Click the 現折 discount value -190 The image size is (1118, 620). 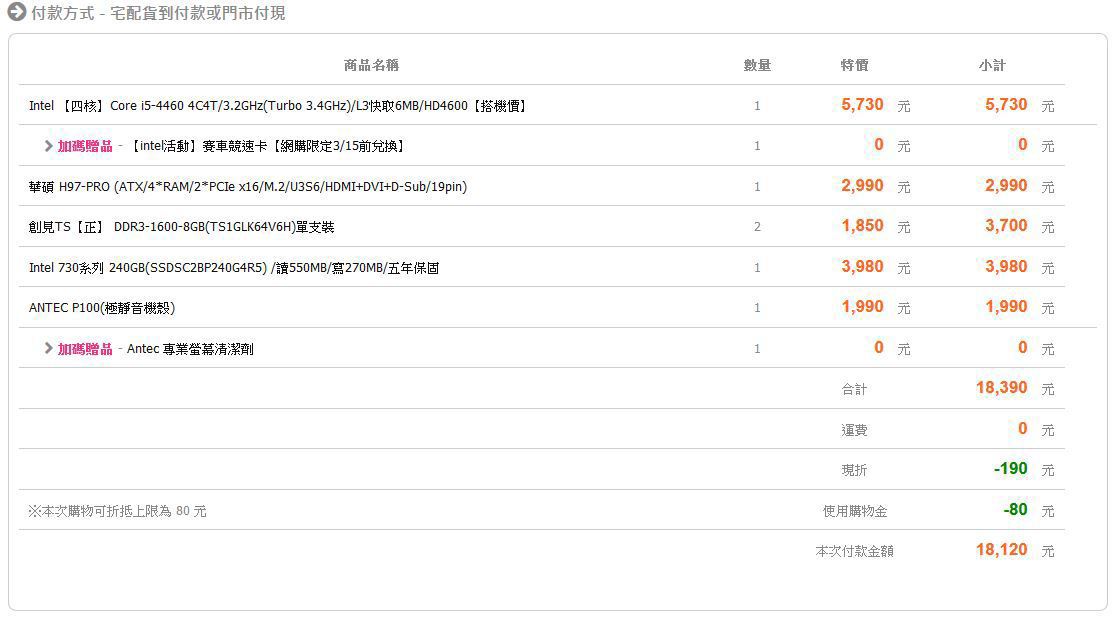click(x=1010, y=469)
